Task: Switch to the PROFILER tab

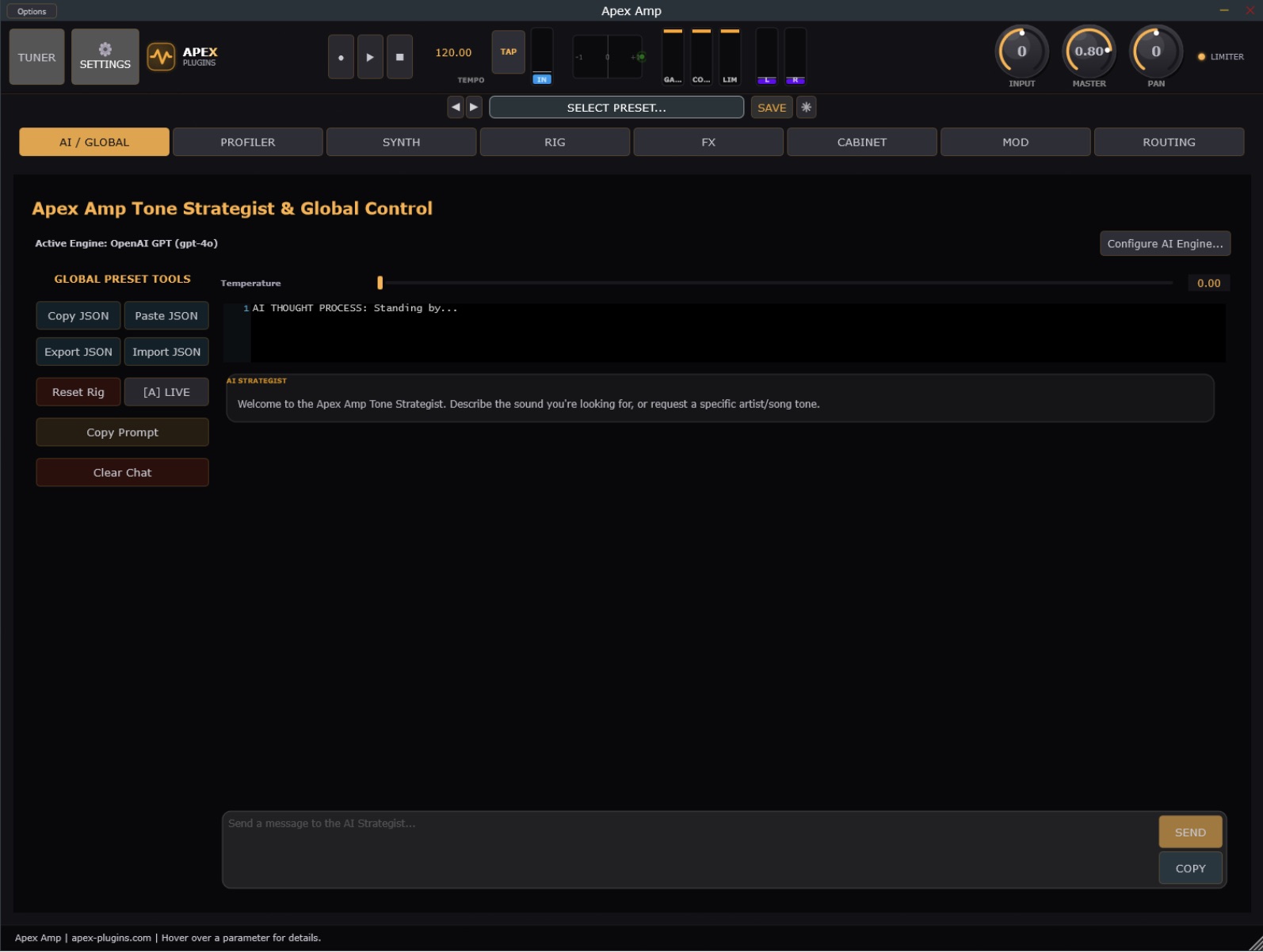Action: coord(248,142)
